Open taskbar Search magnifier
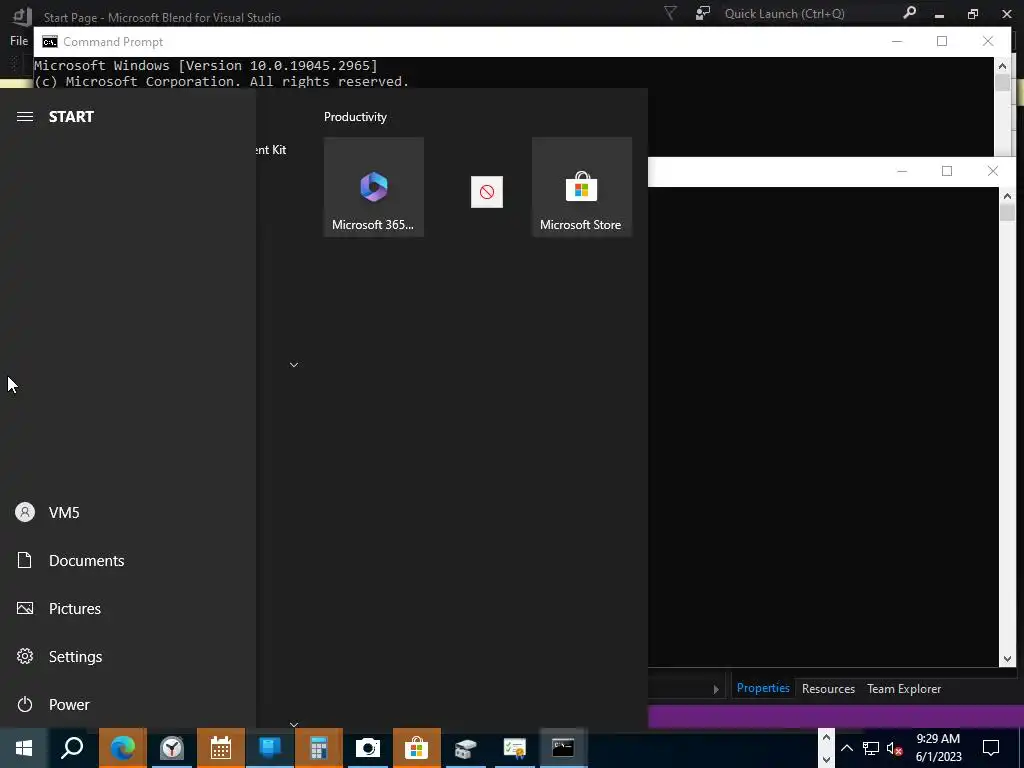The image size is (1024, 768). pyautogui.click(x=72, y=748)
